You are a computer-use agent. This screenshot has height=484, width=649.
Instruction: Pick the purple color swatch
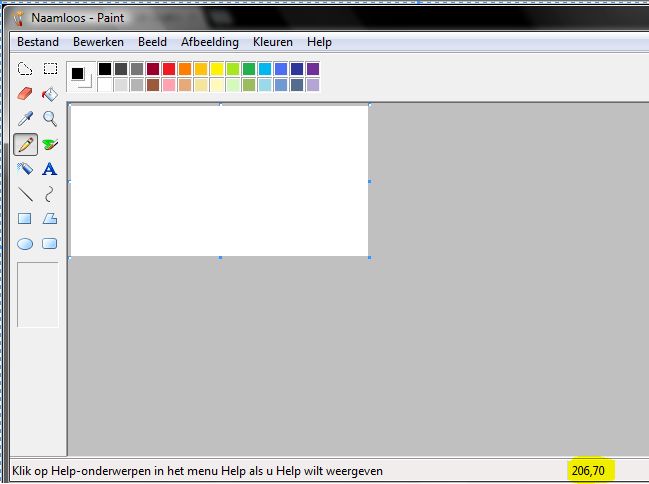coord(313,69)
